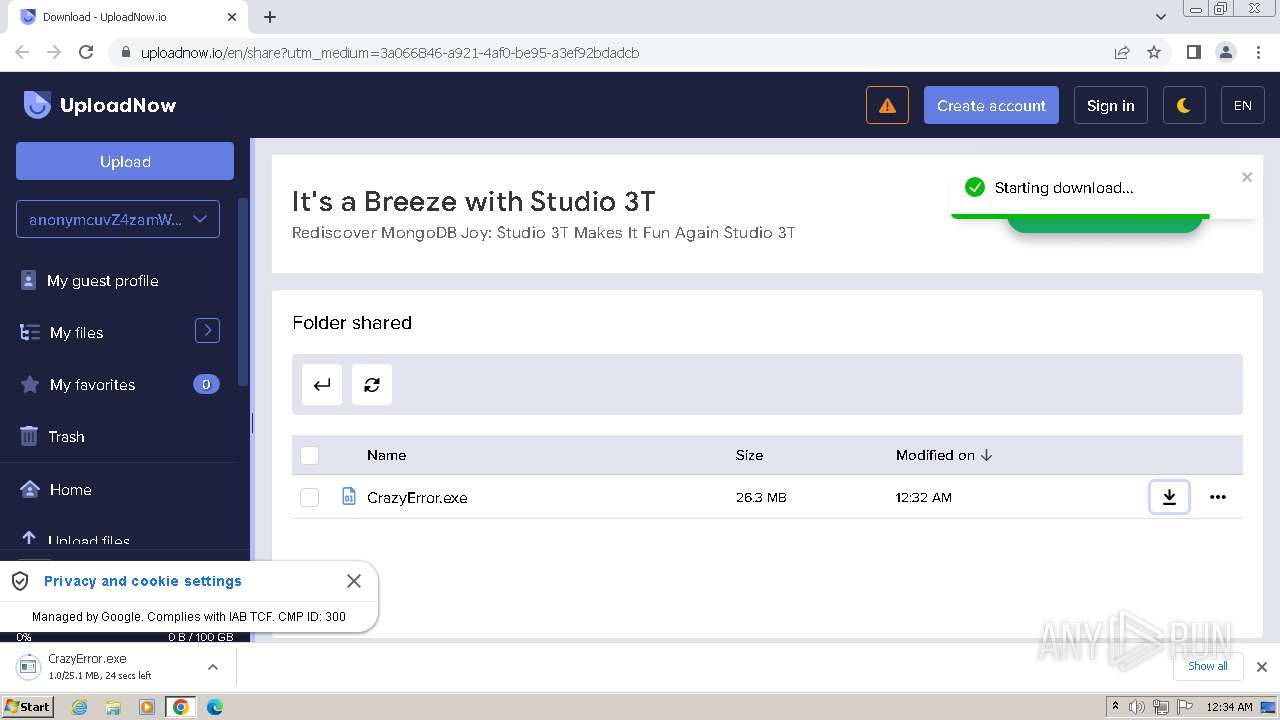Click the My favorites star icon
1280x720 pixels.
click(29, 384)
